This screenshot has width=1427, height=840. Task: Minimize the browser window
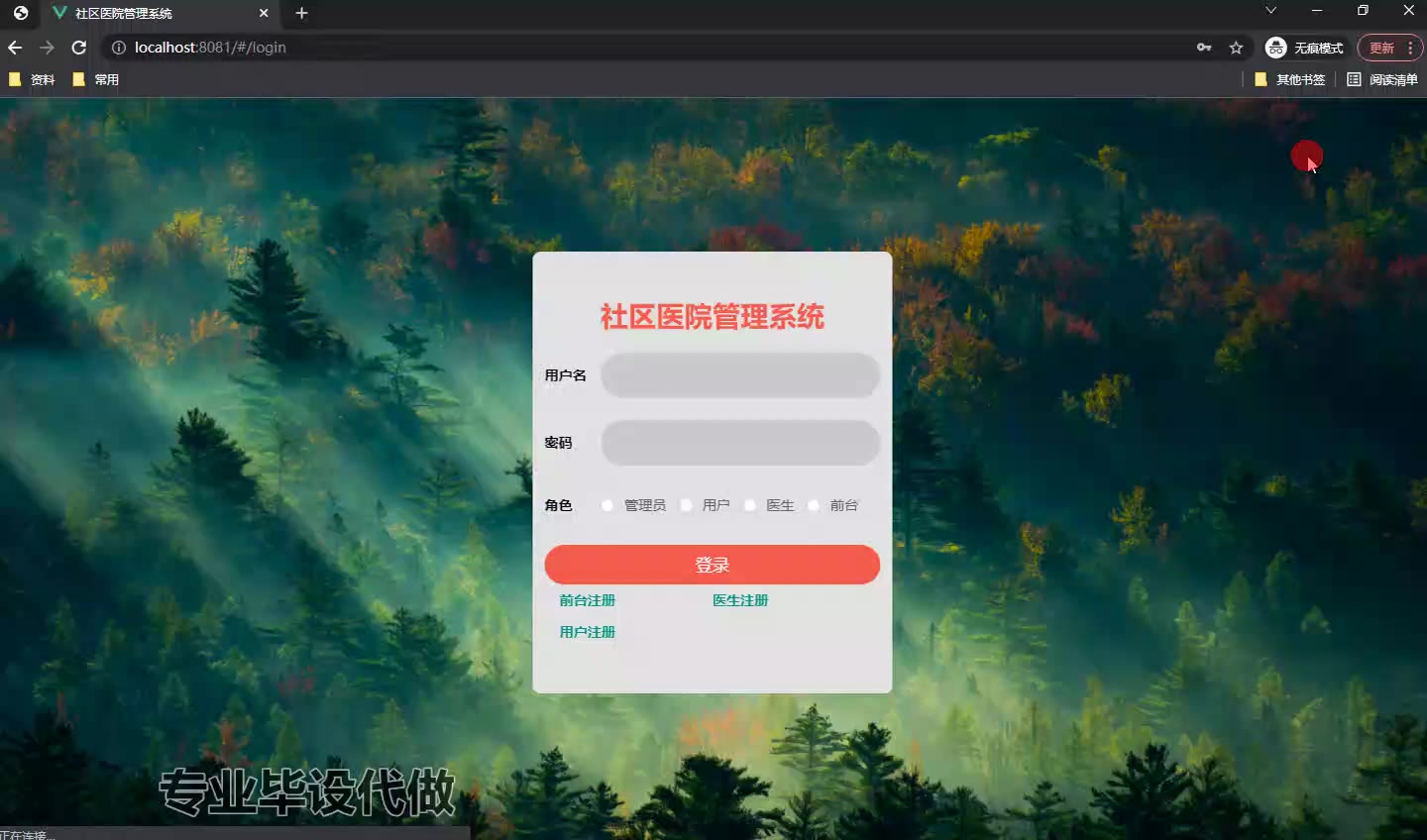(1317, 10)
